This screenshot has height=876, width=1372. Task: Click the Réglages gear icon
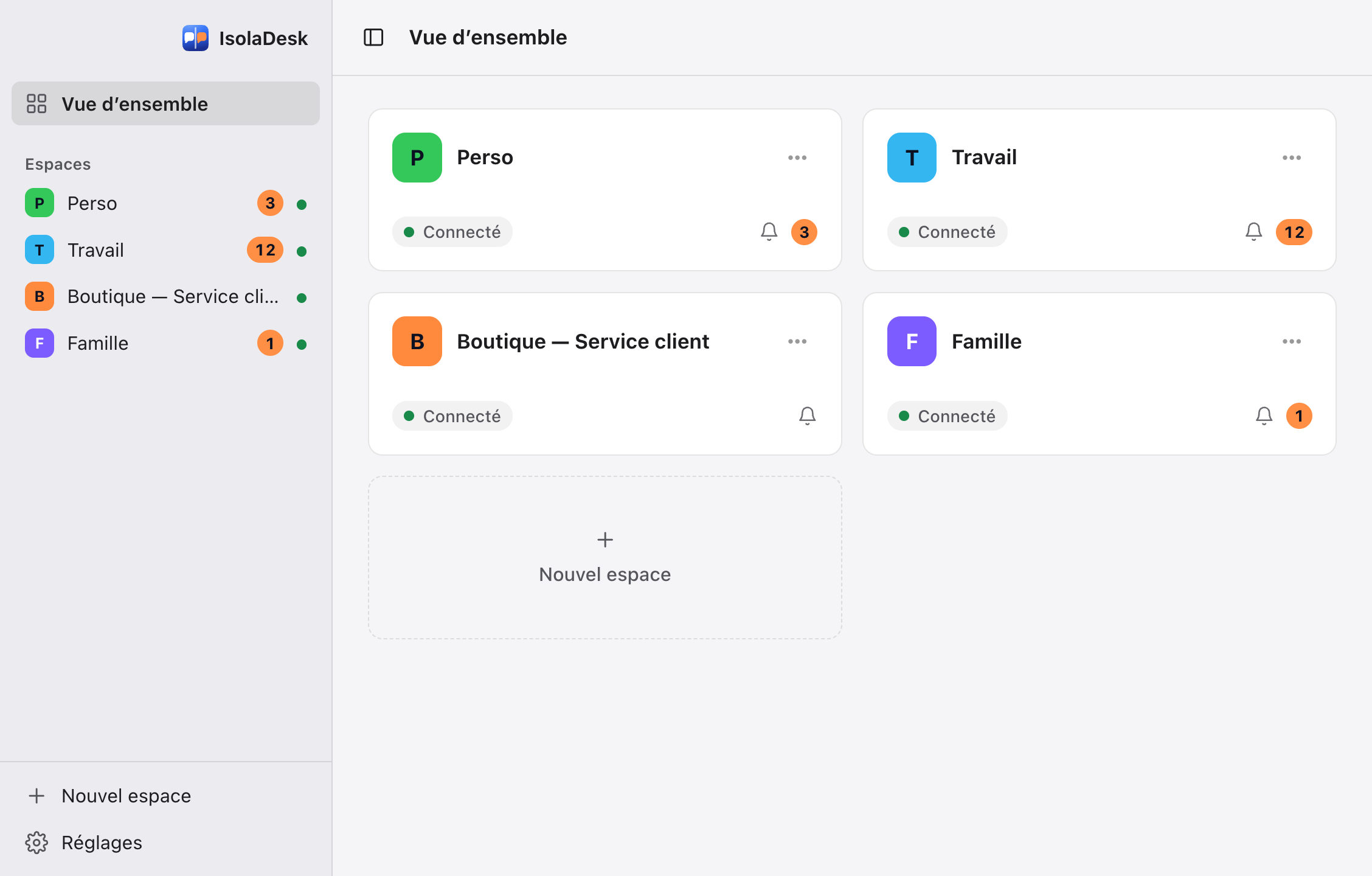click(36, 843)
